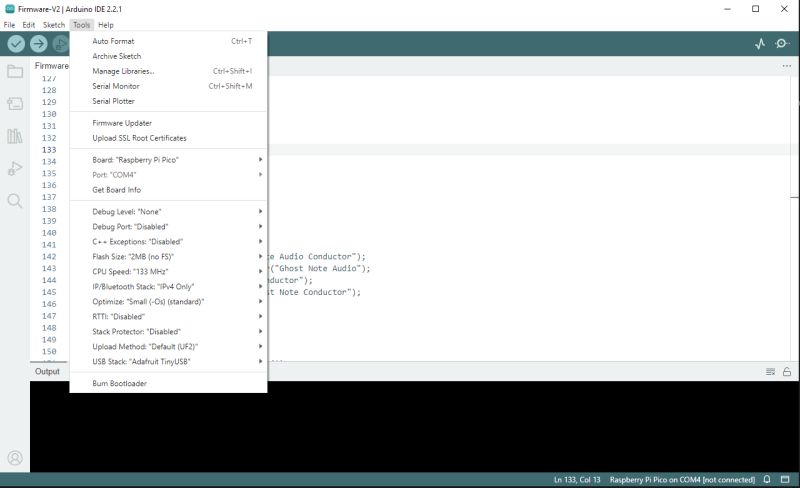Open the Serial Monitor toolbar icon

(x=782, y=44)
